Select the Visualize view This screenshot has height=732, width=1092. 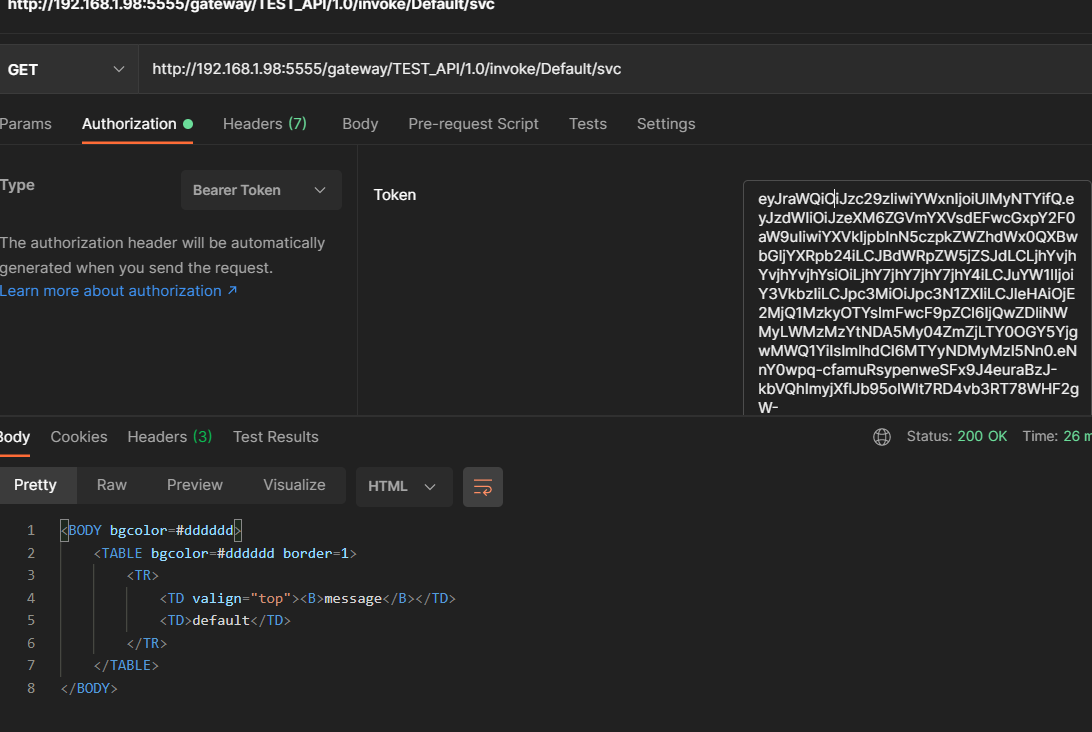[294, 485]
